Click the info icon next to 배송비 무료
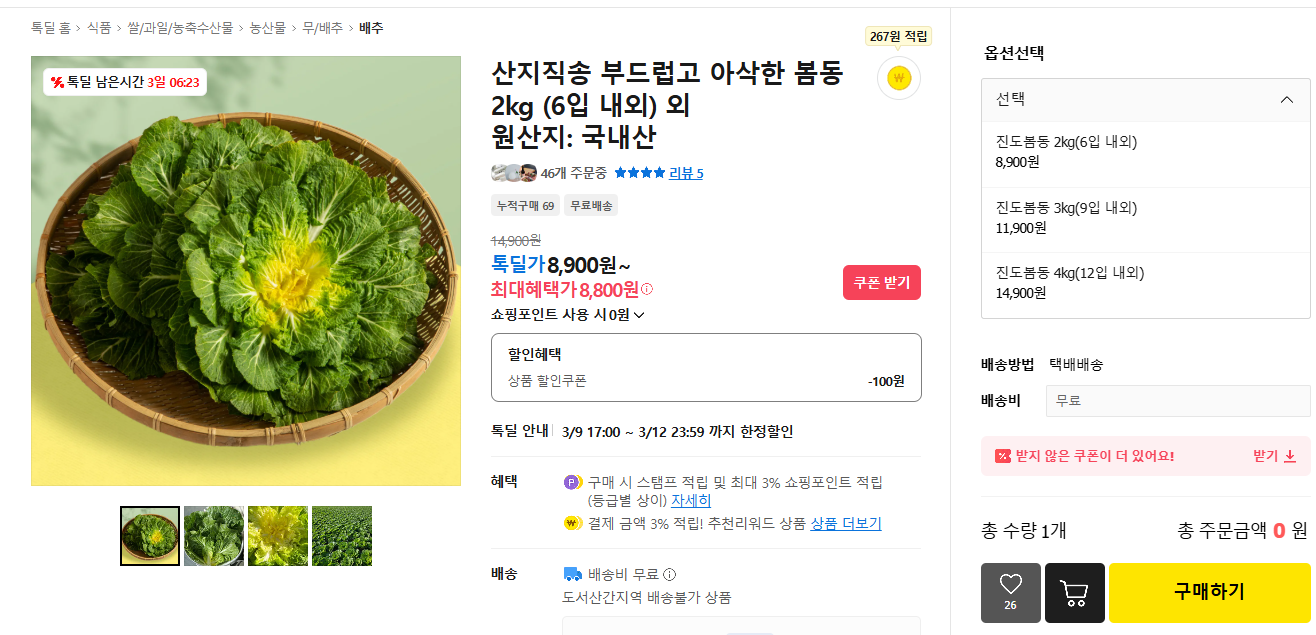 (x=670, y=575)
